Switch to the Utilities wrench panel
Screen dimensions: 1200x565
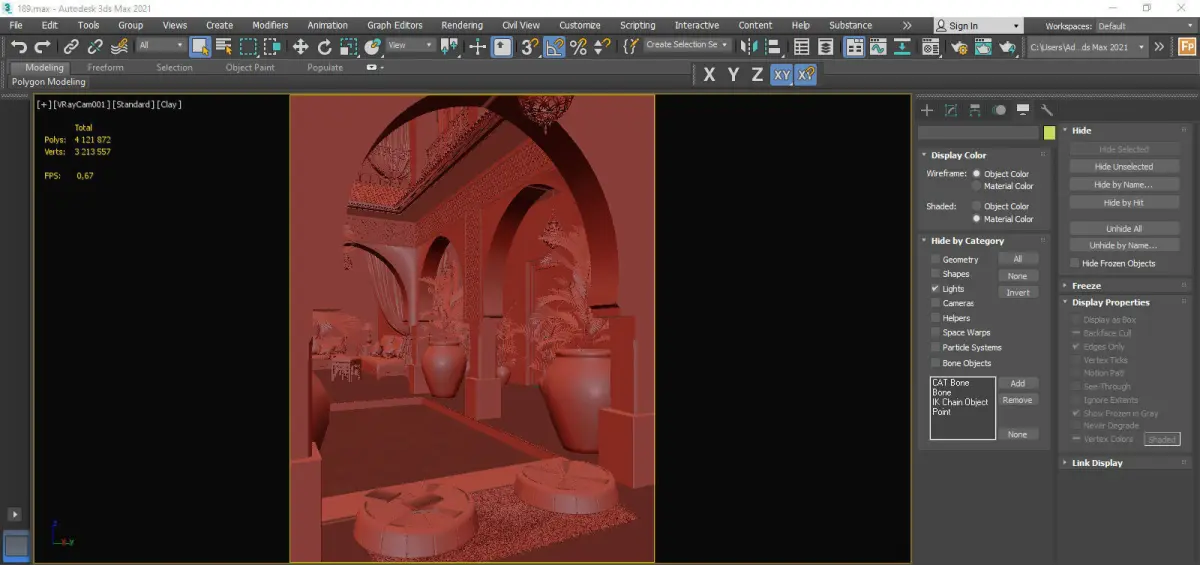[x=1047, y=110]
